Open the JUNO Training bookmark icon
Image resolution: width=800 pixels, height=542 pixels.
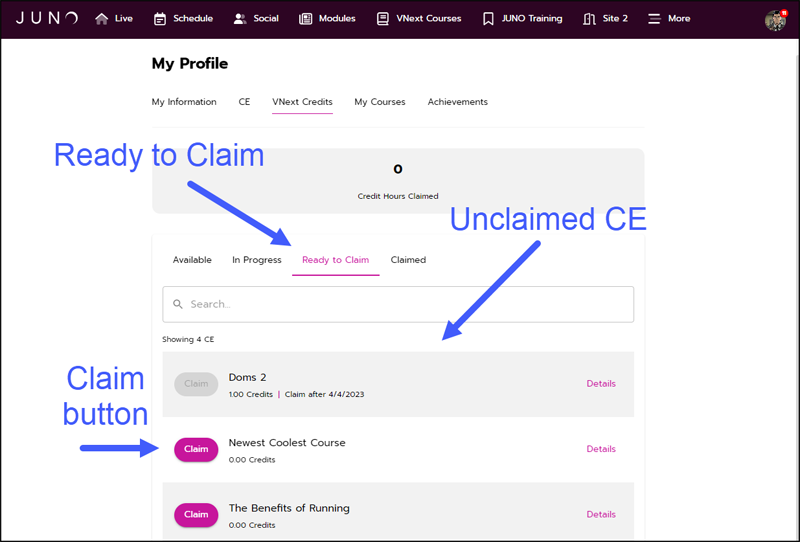(x=488, y=19)
